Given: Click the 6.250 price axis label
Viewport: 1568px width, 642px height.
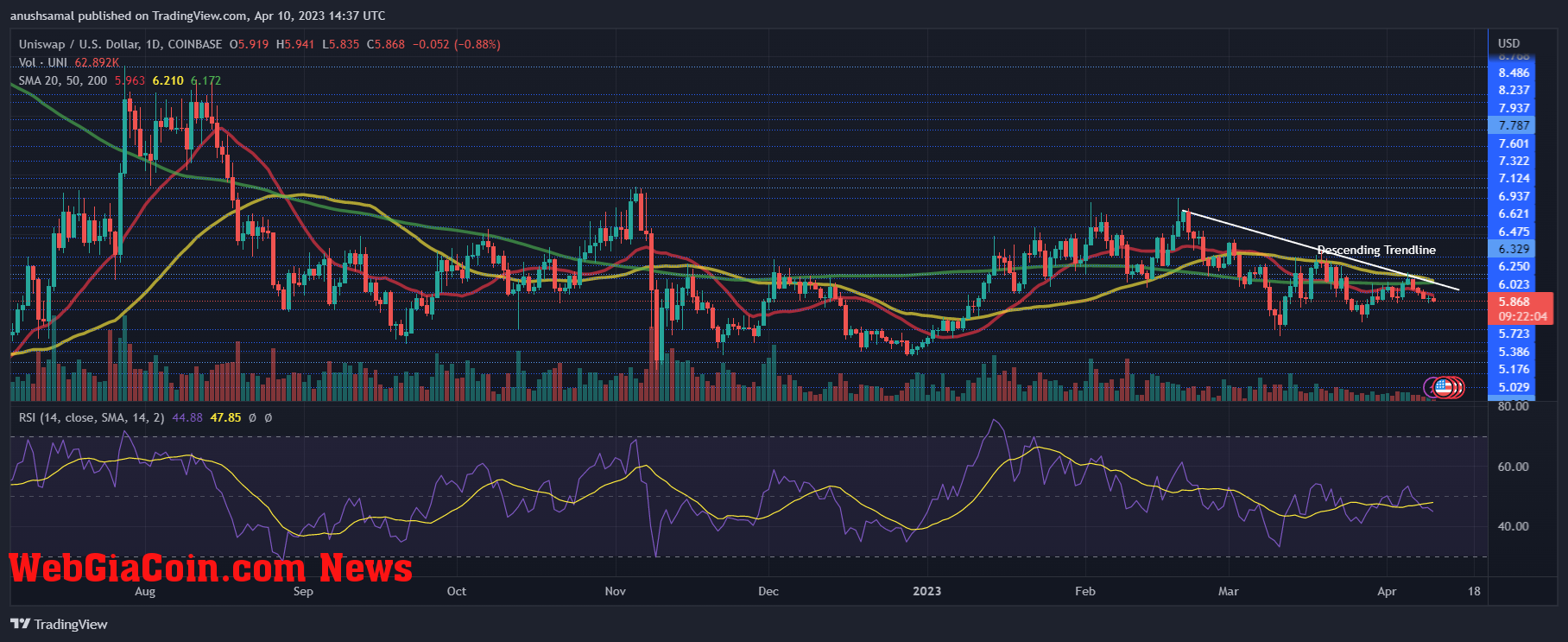Looking at the screenshot, I should [x=1514, y=266].
